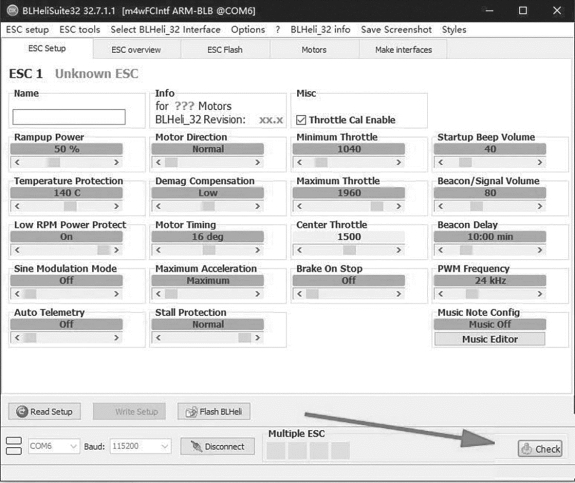Open the COM6 port dropdown
The height and width of the screenshot is (483, 575).
[x=54, y=446]
